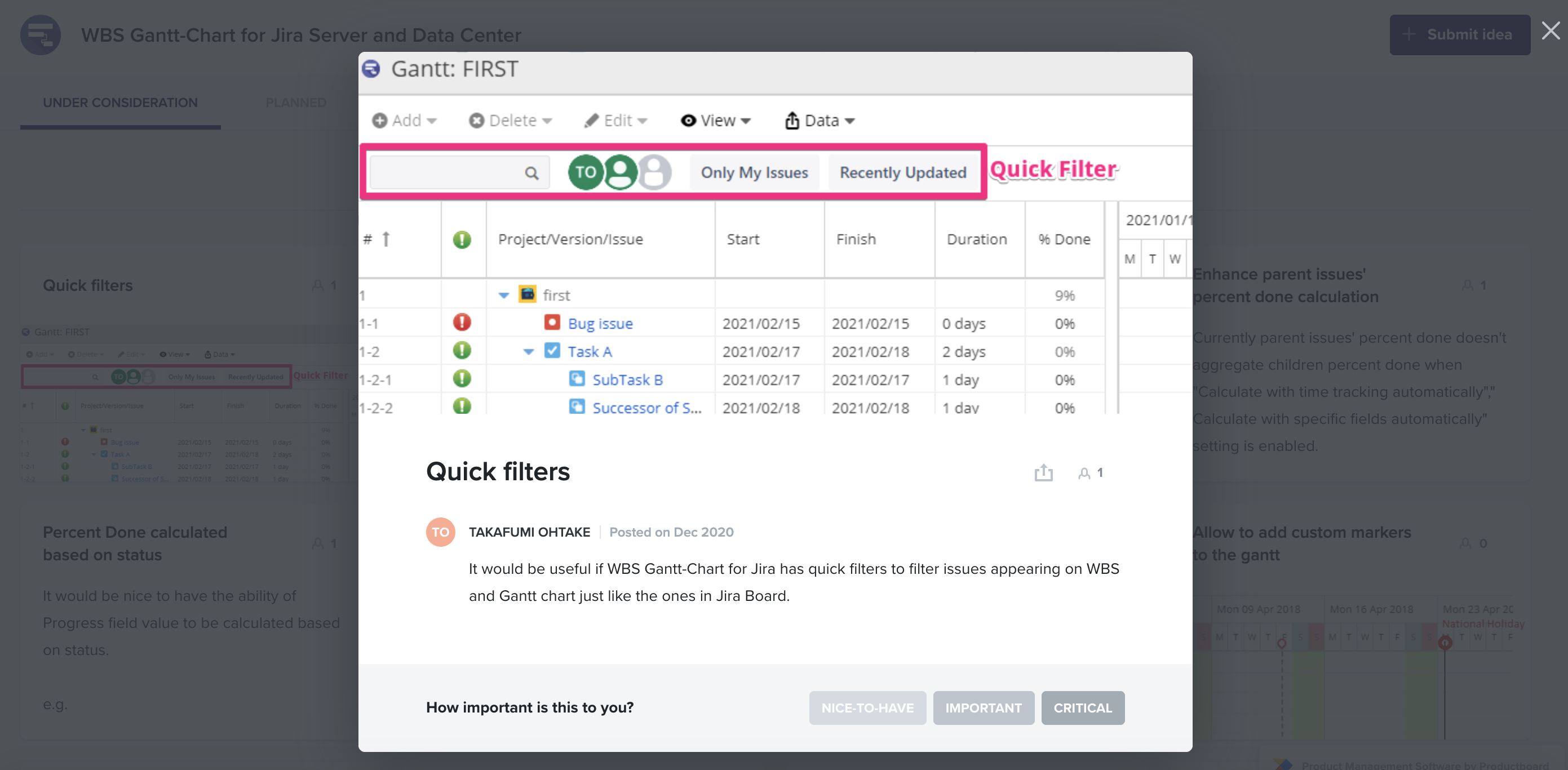Click the magnifier search icon in quick filter

[x=531, y=174]
